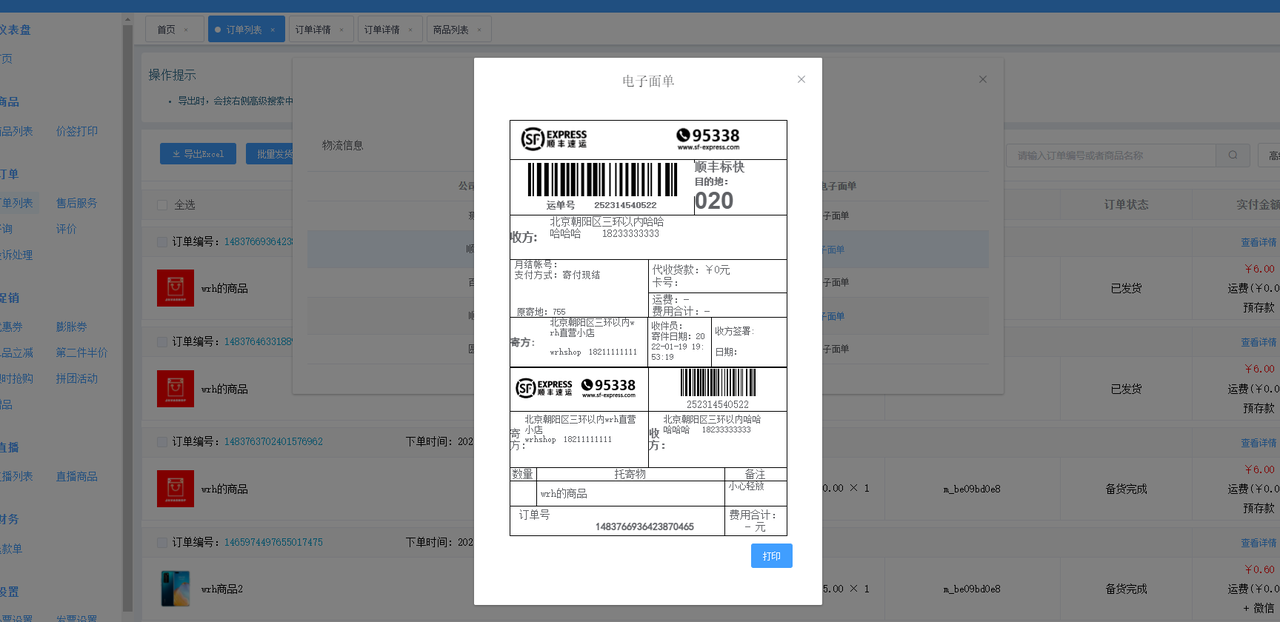This screenshot has width=1280, height=622.
Task: Open 售后服务 in the sidebar
Action: 77,203
